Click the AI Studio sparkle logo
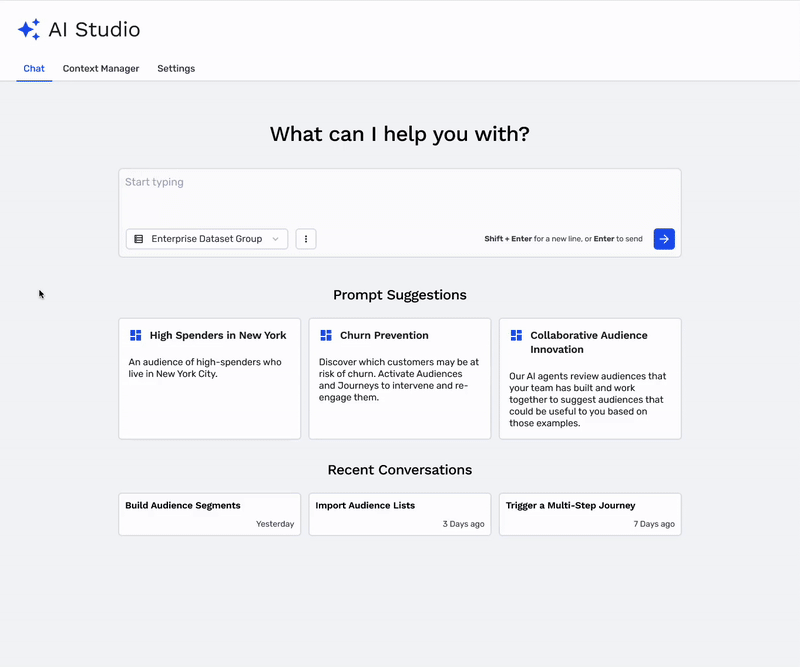 coord(29,30)
